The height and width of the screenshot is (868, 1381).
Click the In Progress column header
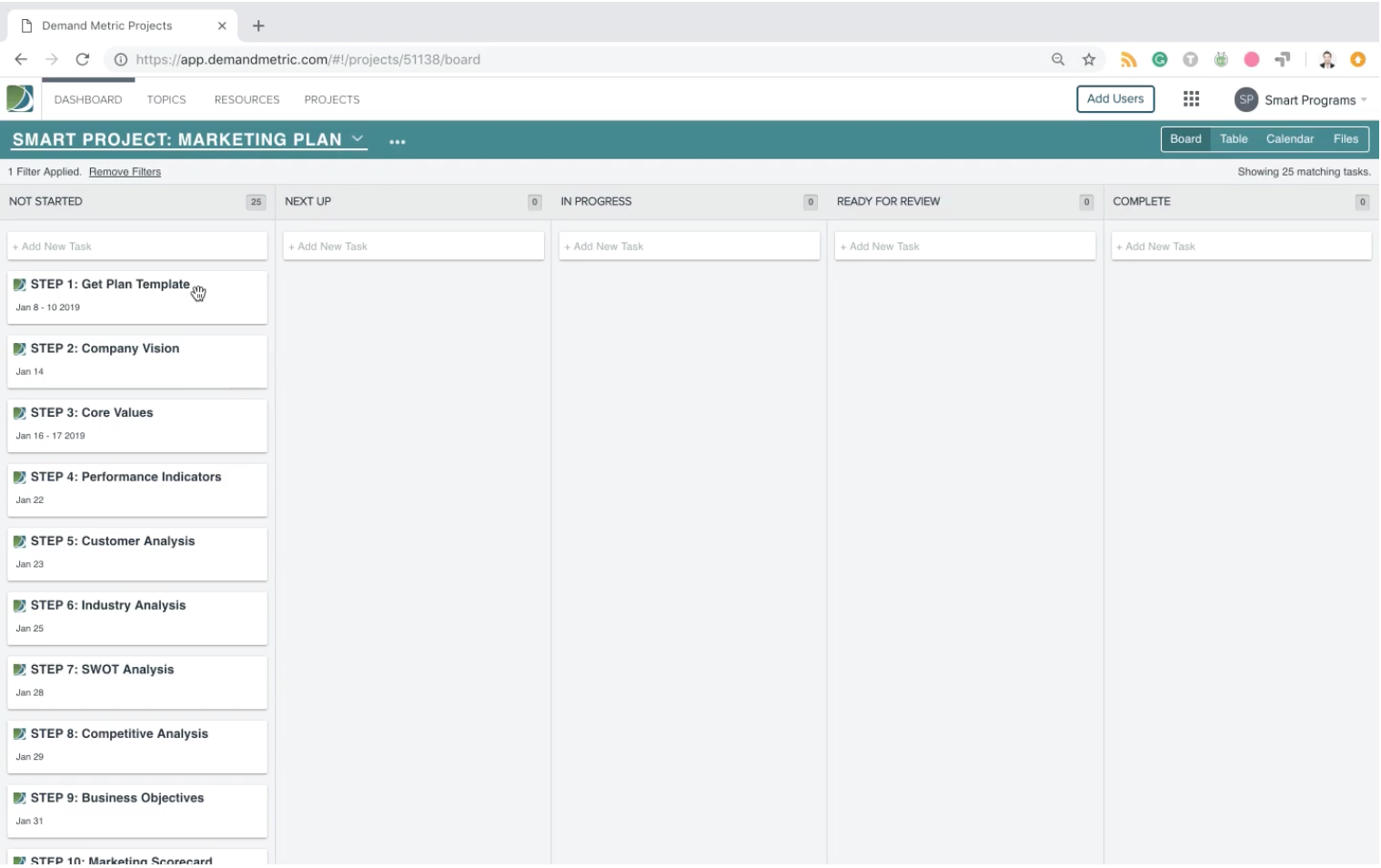click(x=596, y=202)
